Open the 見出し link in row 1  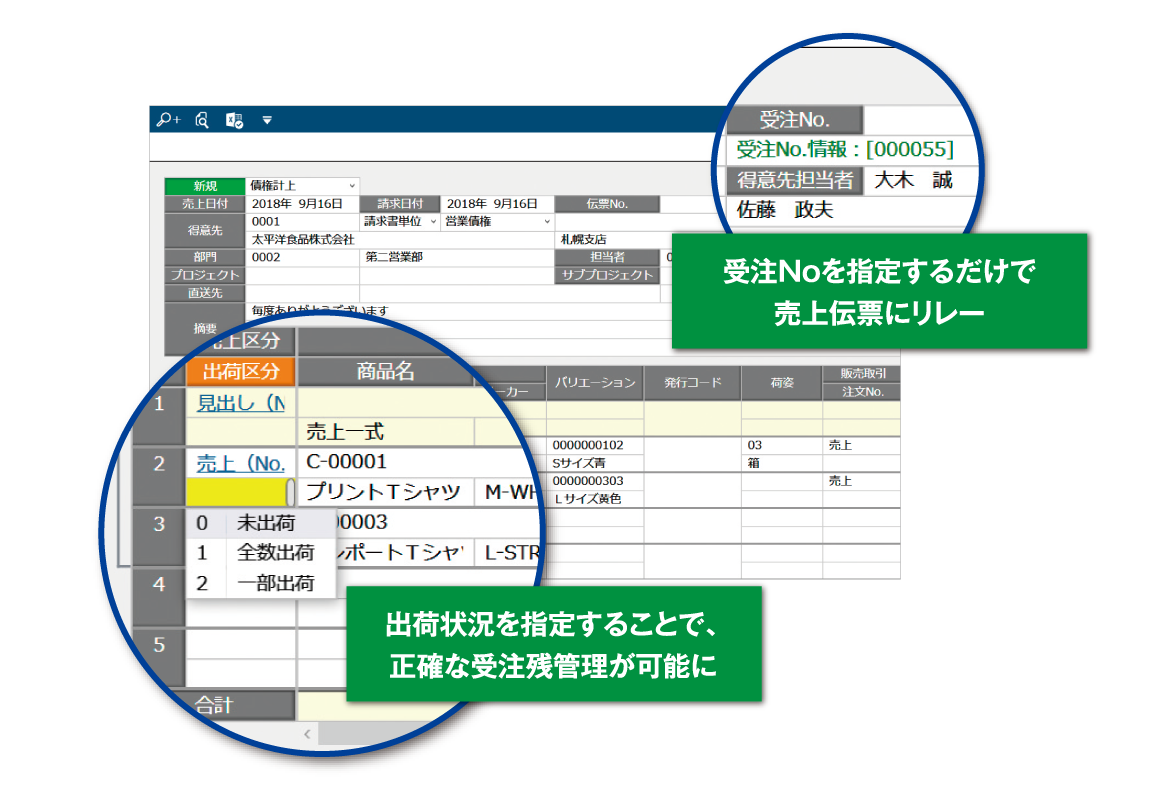tap(241, 403)
